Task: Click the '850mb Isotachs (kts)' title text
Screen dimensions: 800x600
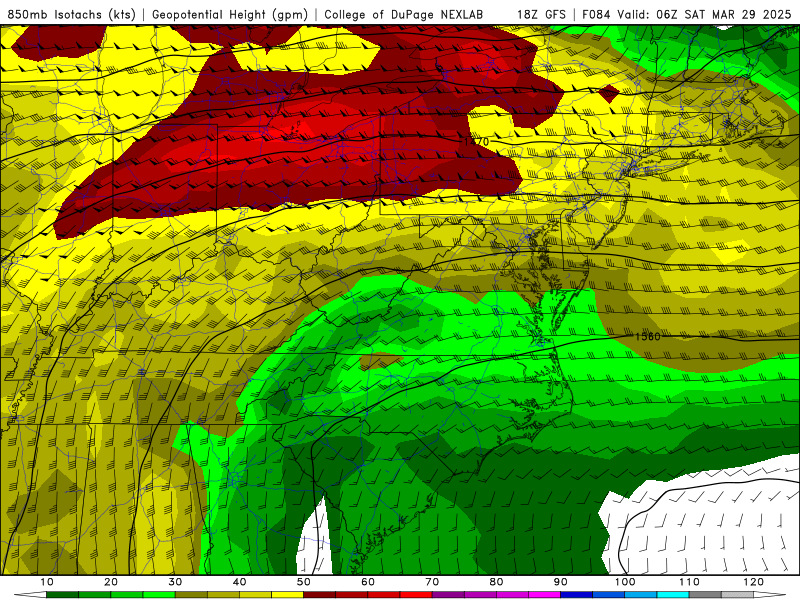Action: click(x=71, y=14)
